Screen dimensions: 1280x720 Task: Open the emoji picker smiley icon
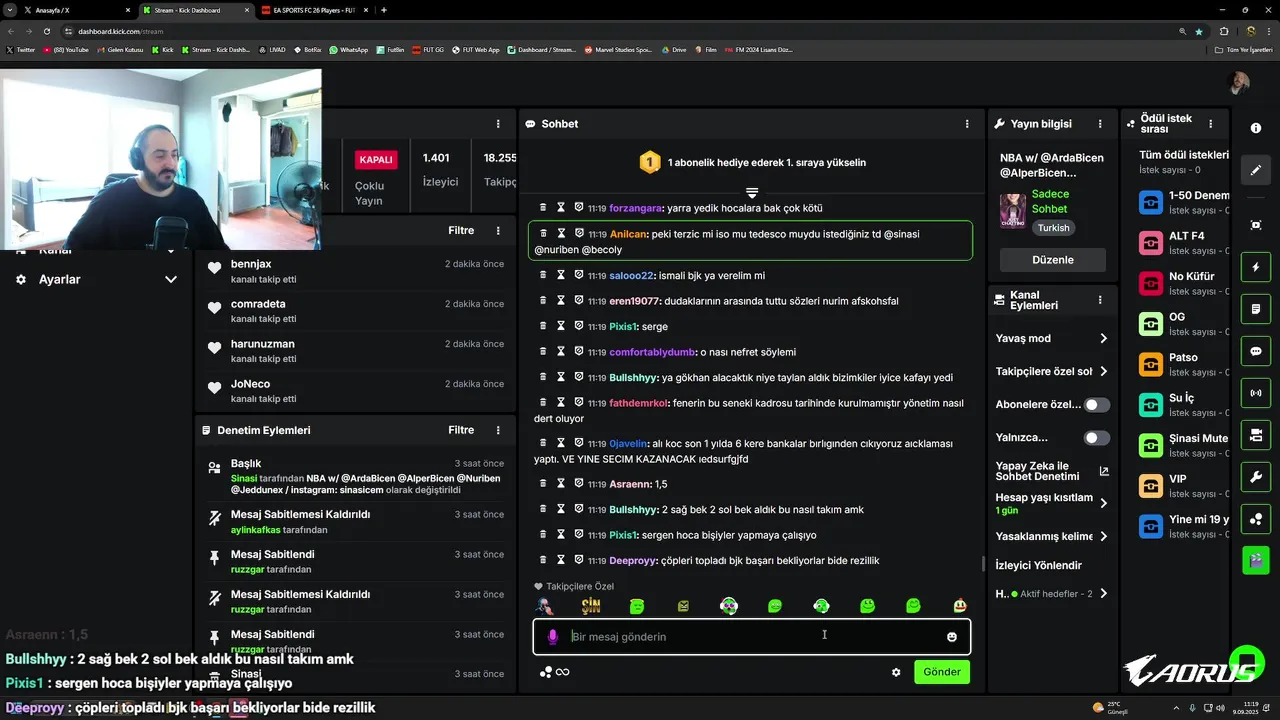click(x=952, y=637)
